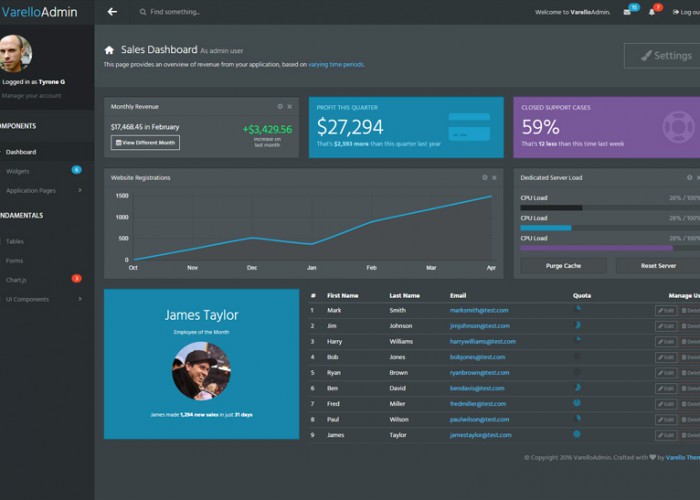Image resolution: width=700 pixels, height=500 pixels.
Task: Open Monthly Revenue panel settings gear
Action: 280,106
